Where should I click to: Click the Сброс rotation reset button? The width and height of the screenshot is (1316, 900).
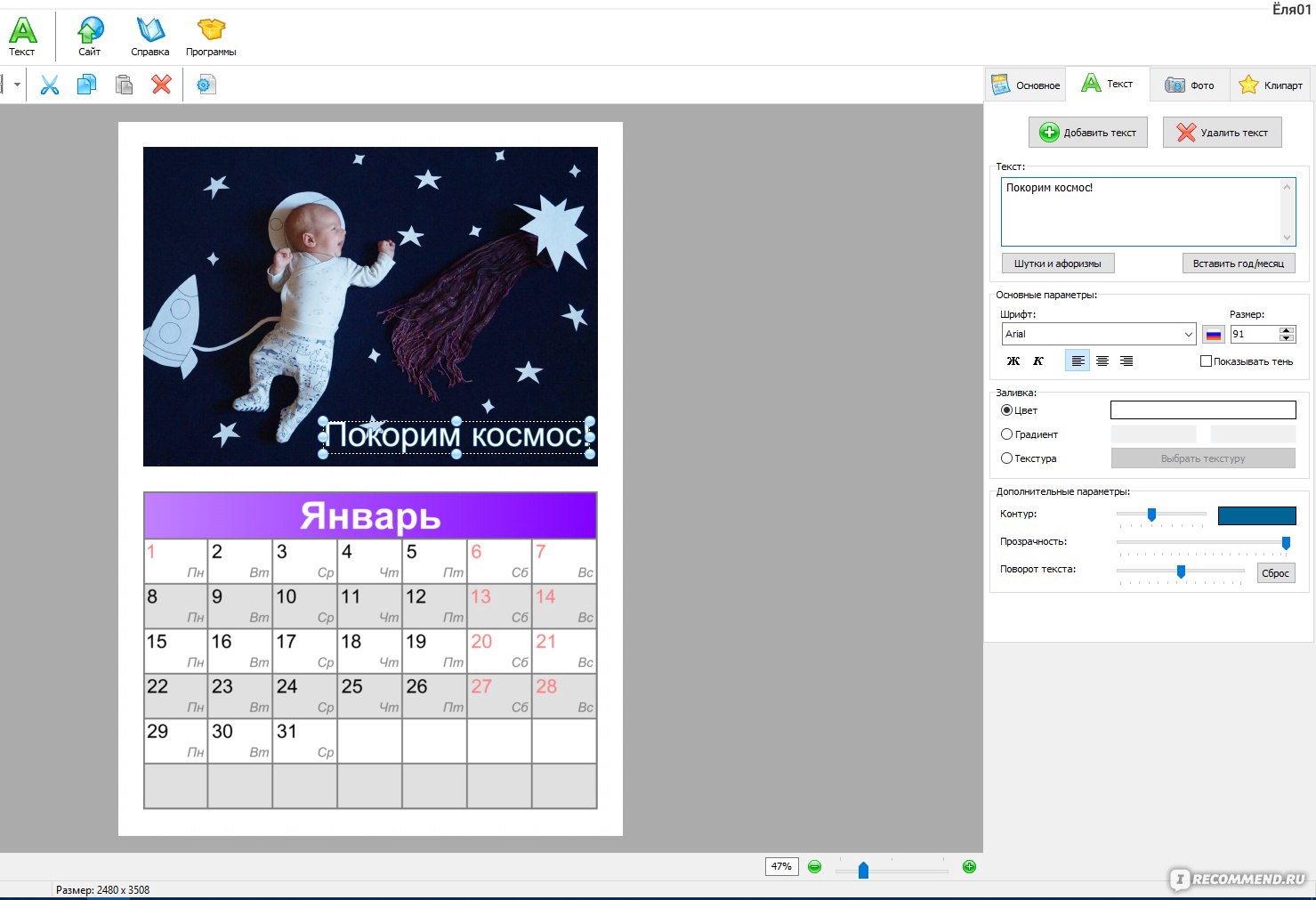pos(1276,573)
